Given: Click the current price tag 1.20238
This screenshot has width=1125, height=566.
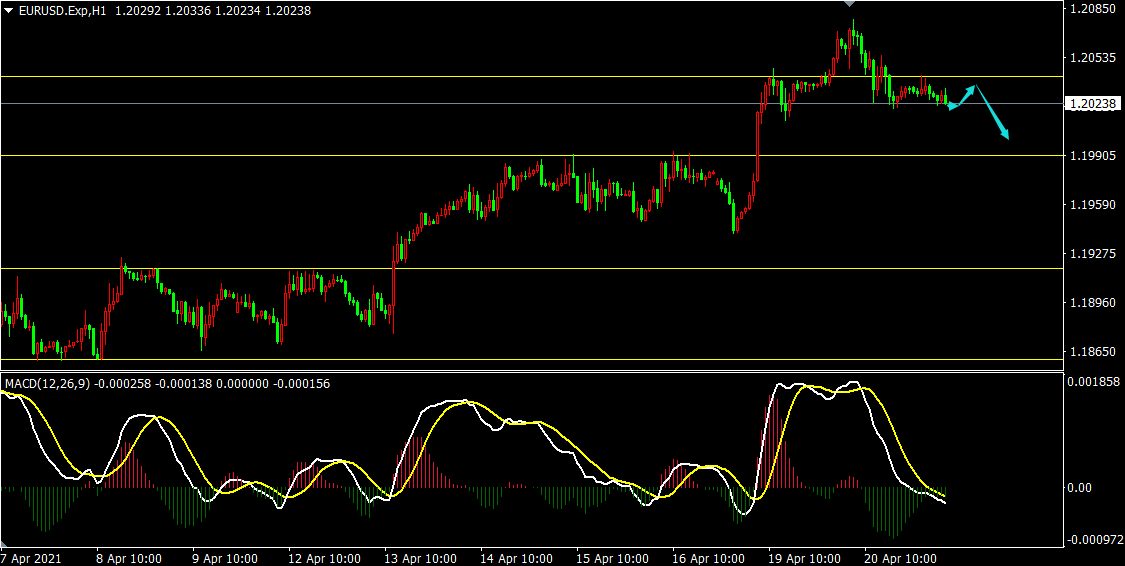Looking at the screenshot, I should [1092, 104].
